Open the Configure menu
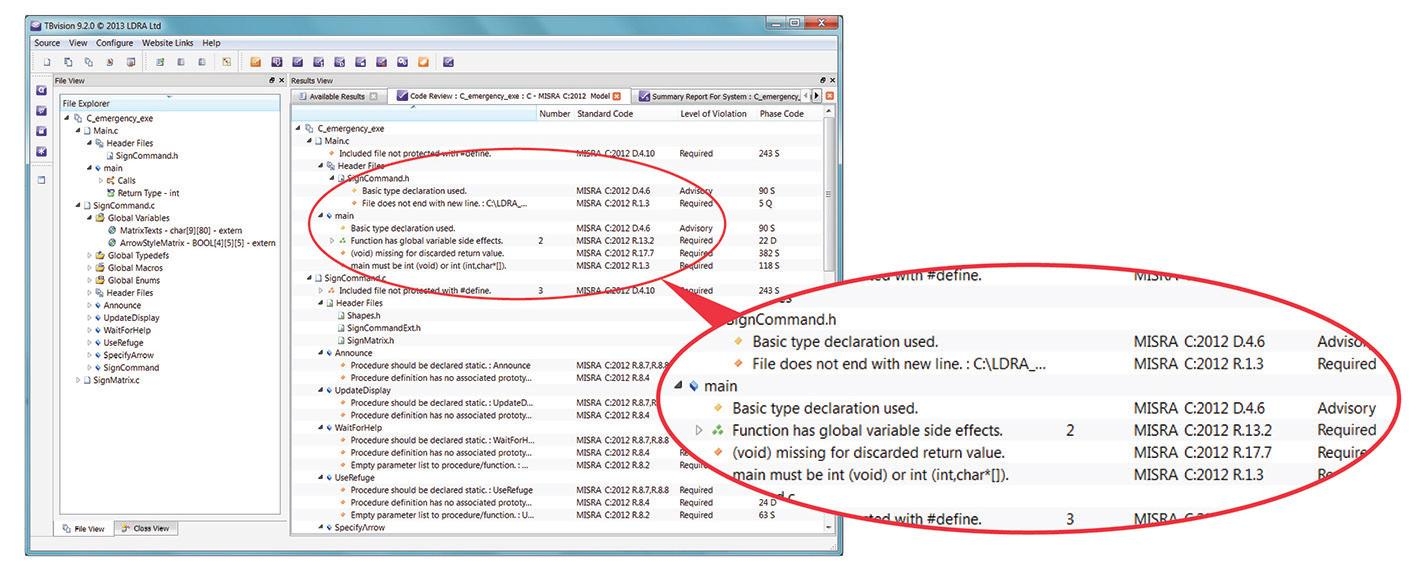The height and width of the screenshot is (582, 1417). [115, 43]
